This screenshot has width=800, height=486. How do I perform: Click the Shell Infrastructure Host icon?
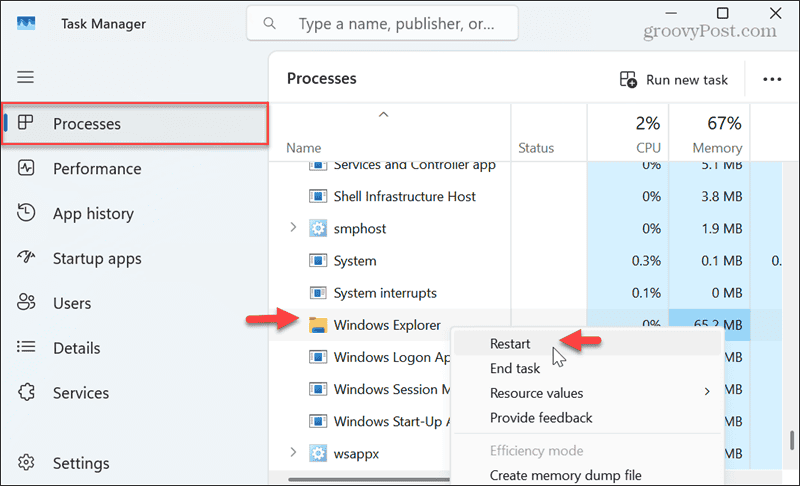pos(318,196)
